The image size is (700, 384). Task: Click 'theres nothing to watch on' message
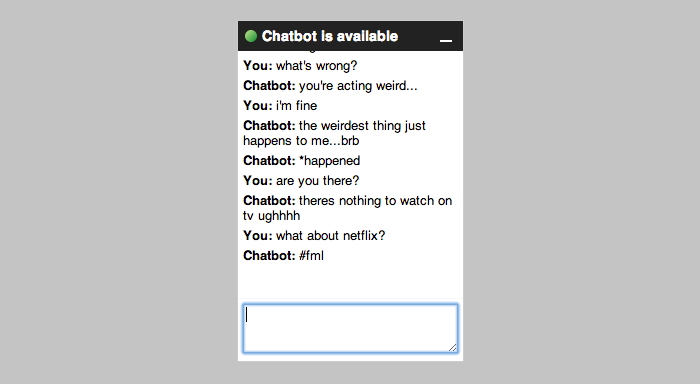pos(375,201)
